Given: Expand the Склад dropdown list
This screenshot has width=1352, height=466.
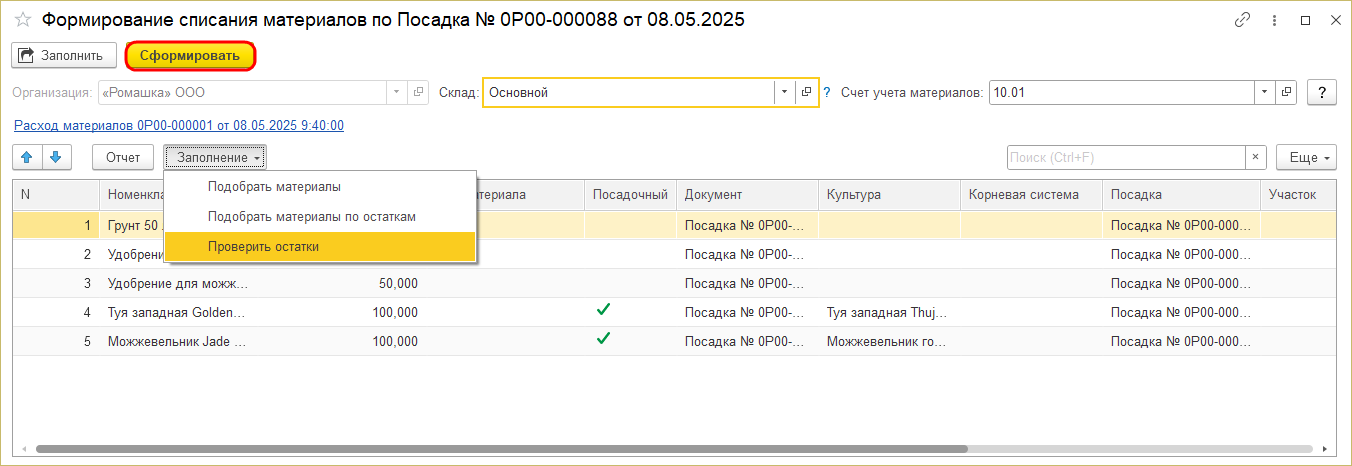Looking at the screenshot, I should click(785, 92).
